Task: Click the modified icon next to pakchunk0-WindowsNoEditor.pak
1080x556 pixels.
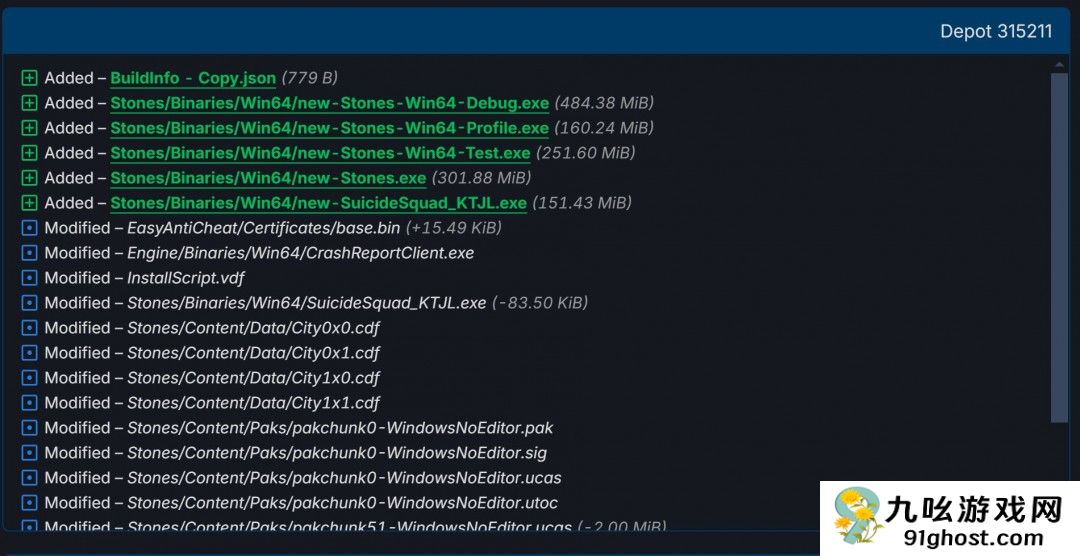Action: tap(29, 428)
